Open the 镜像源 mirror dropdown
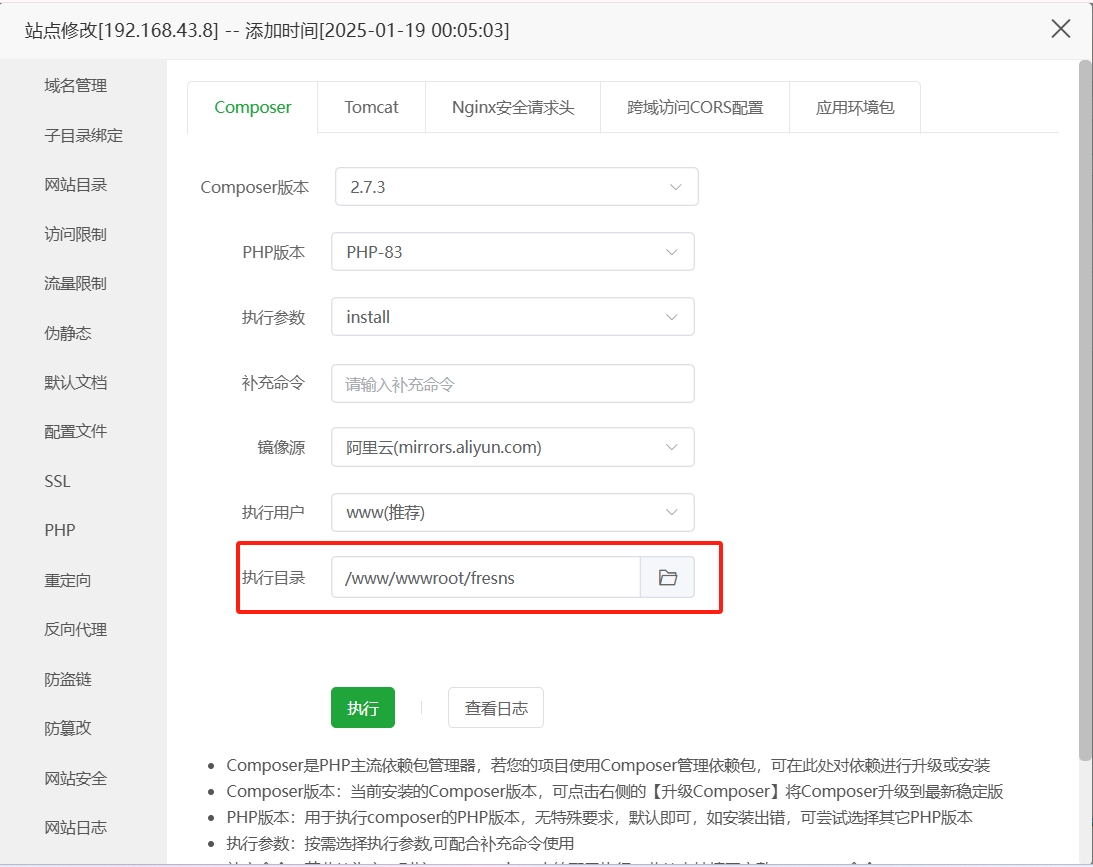The image size is (1093, 867). [x=512, y=448]
